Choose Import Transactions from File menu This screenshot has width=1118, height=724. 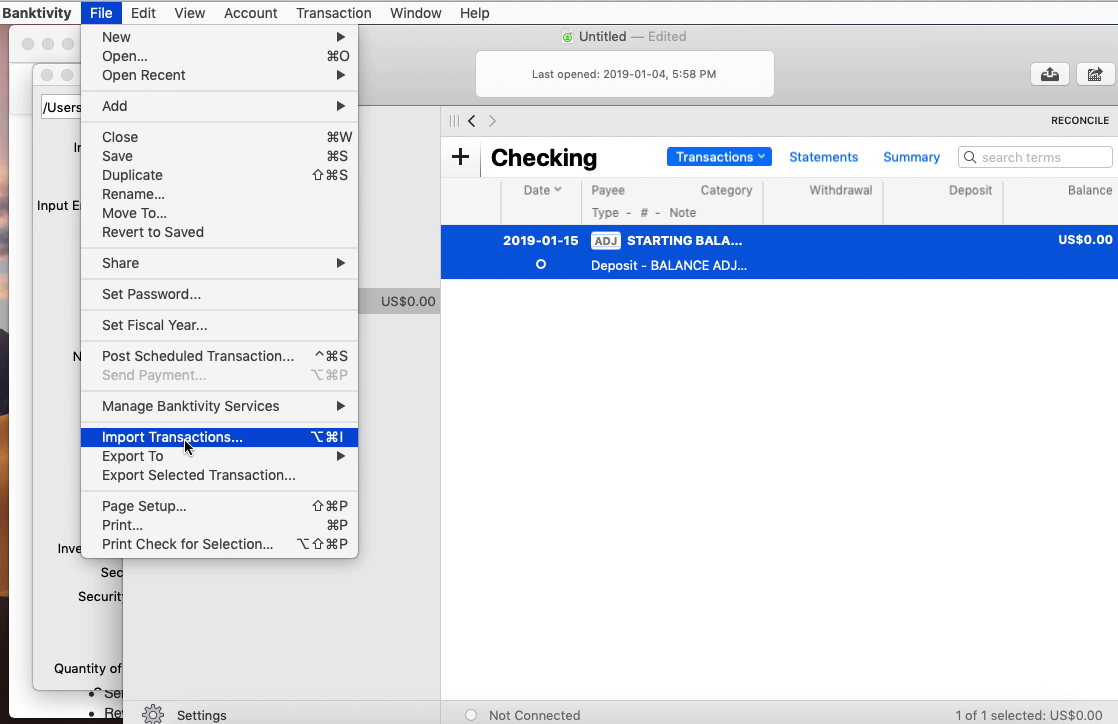pyautogui.click(x=219, y=437)
